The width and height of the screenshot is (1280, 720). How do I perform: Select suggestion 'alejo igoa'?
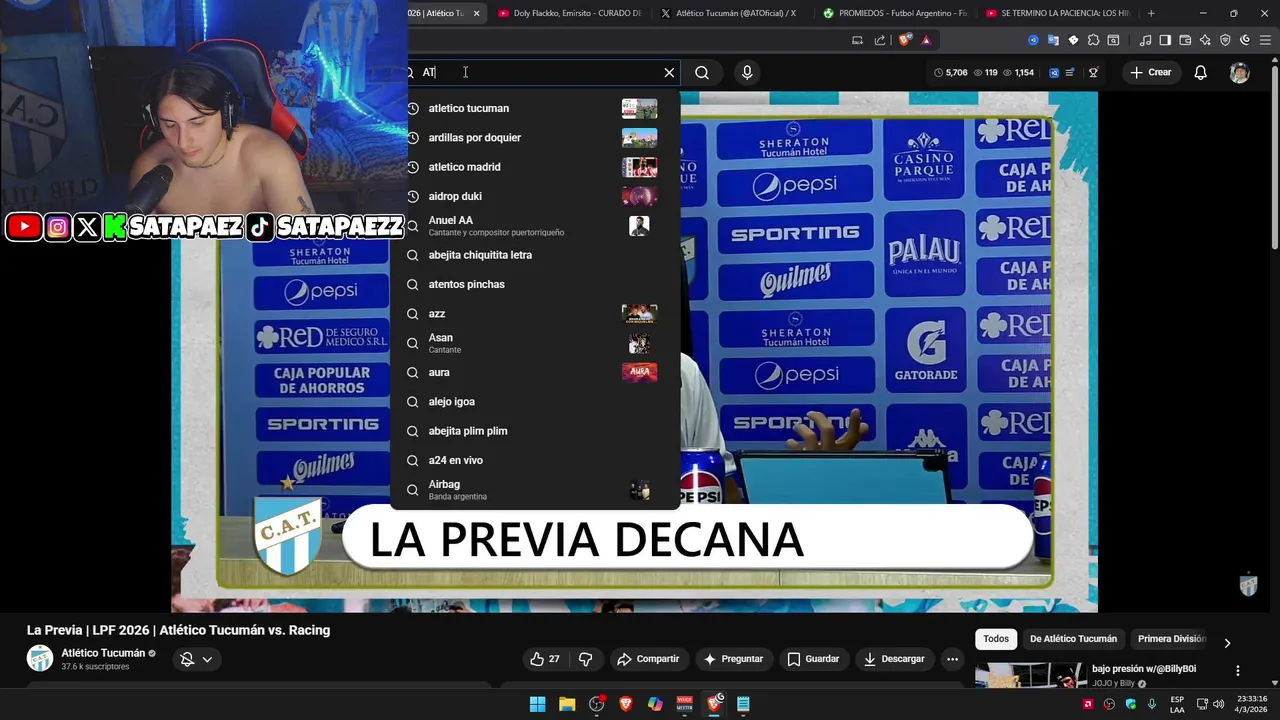click(535, 401)
